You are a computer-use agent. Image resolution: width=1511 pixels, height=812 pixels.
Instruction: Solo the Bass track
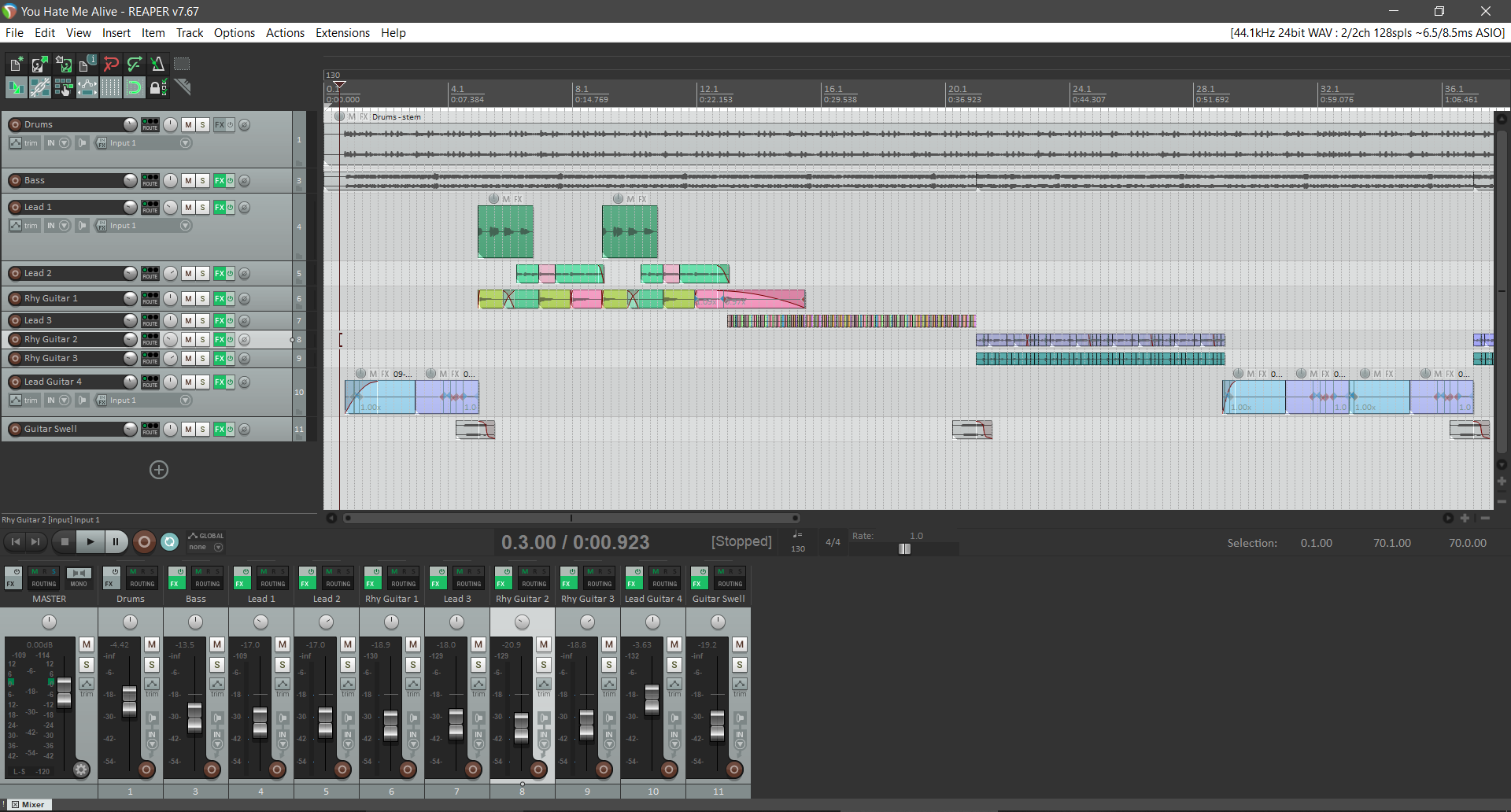tap(202, 180)
